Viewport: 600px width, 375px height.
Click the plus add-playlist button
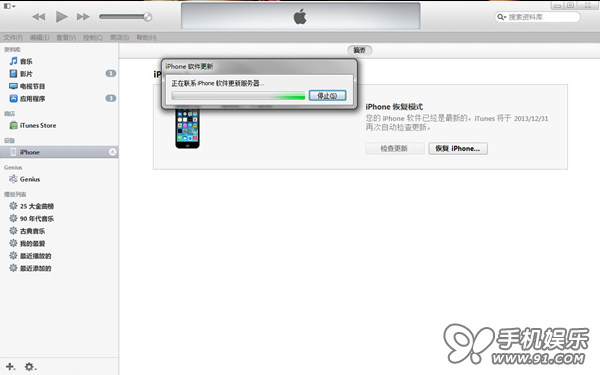coord(10,367)
